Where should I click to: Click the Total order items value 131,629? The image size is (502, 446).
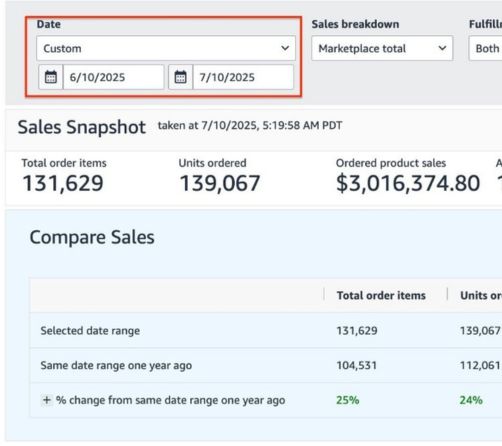click(x=63, y=183)
